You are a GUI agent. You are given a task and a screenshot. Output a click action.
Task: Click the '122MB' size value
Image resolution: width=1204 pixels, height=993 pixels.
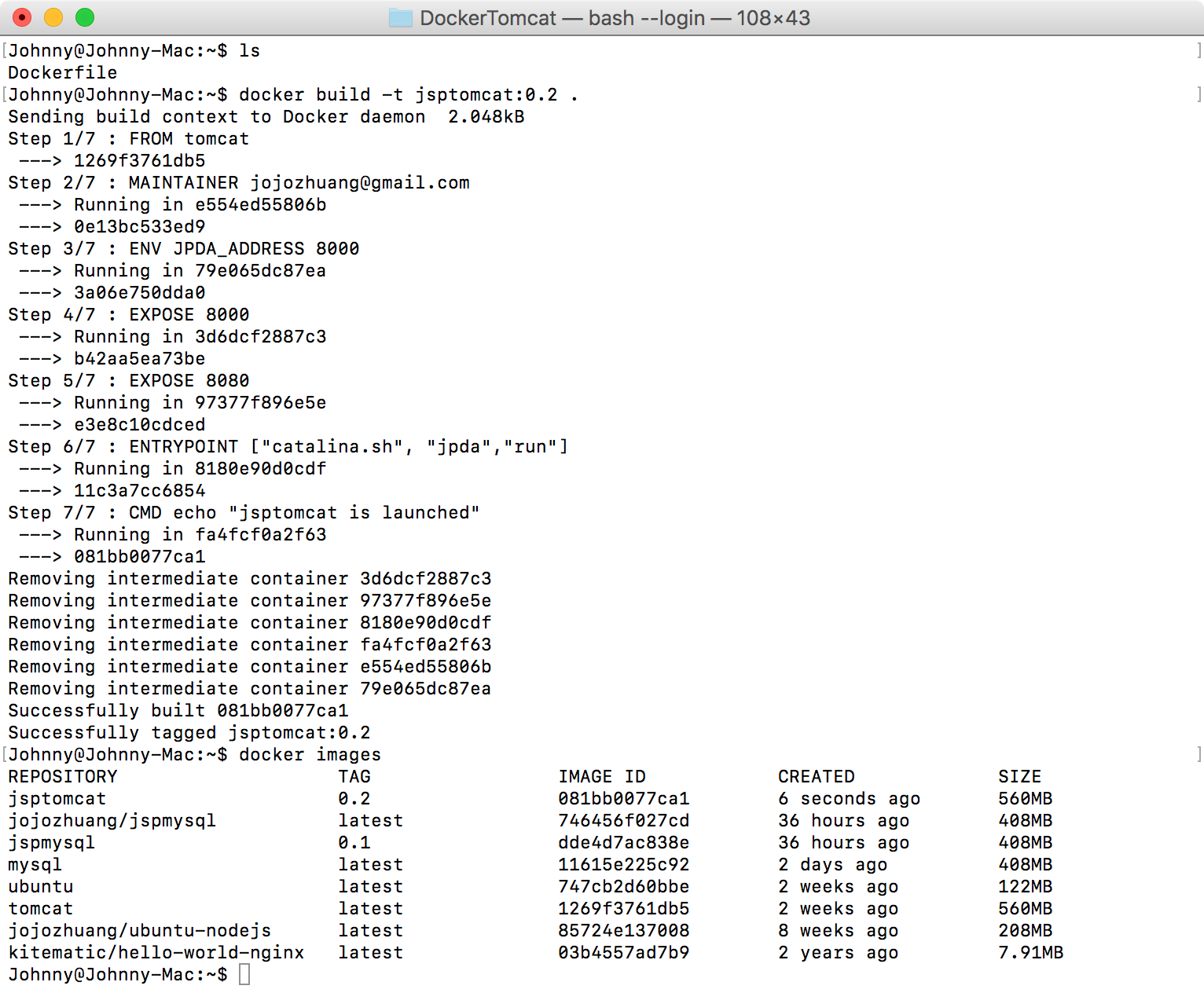(x=1026, y=886)
